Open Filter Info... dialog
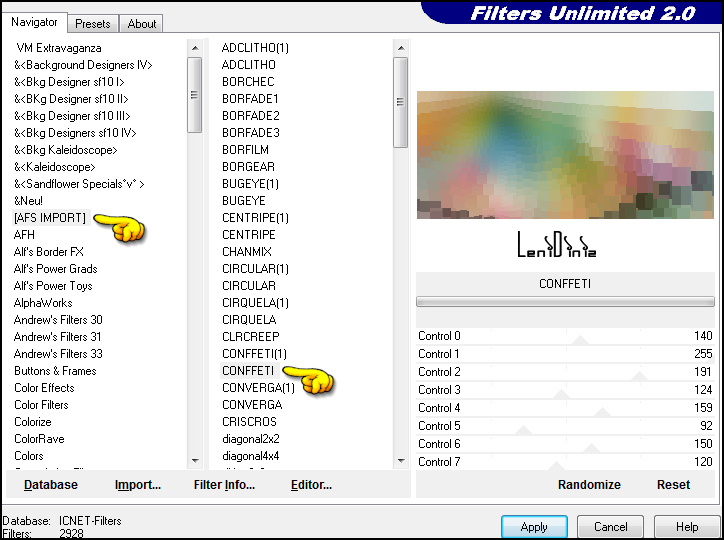 click(x=224, y=485)
